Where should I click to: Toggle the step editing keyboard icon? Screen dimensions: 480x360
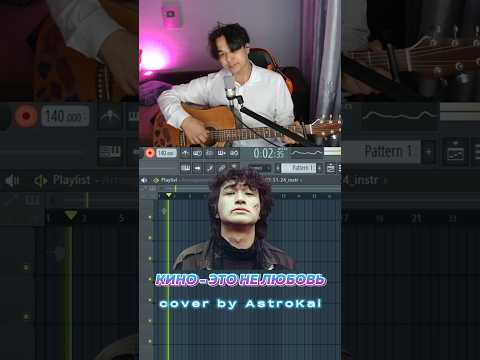click(x=222, y=153)
